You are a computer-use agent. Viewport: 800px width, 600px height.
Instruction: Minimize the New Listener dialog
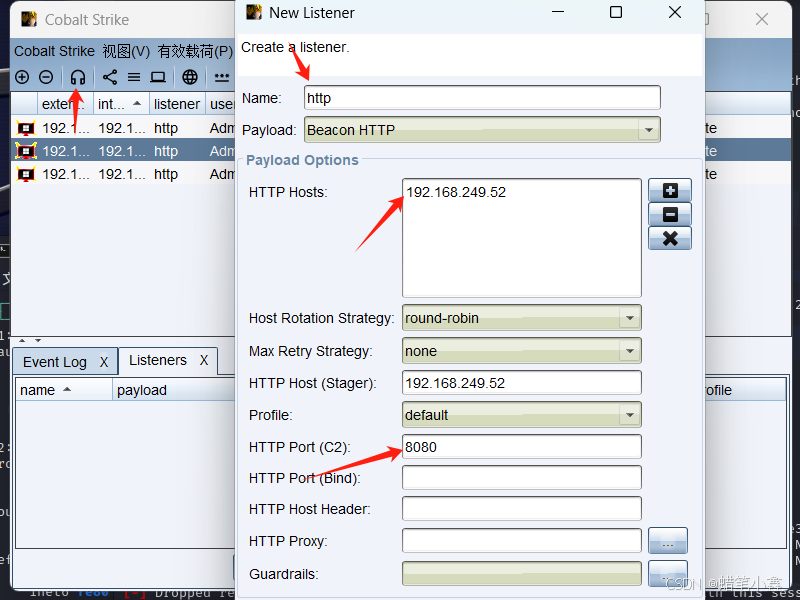(558, 12)
